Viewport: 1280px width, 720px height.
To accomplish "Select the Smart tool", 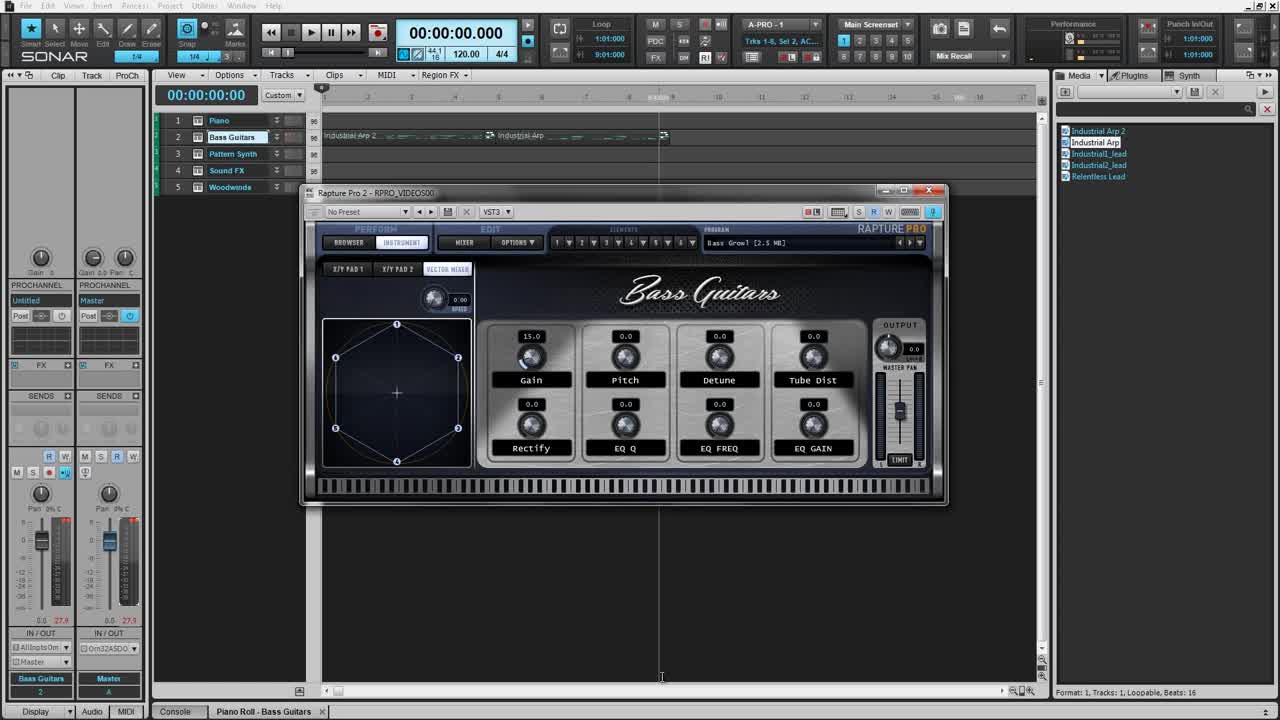I will pos(31,29).
